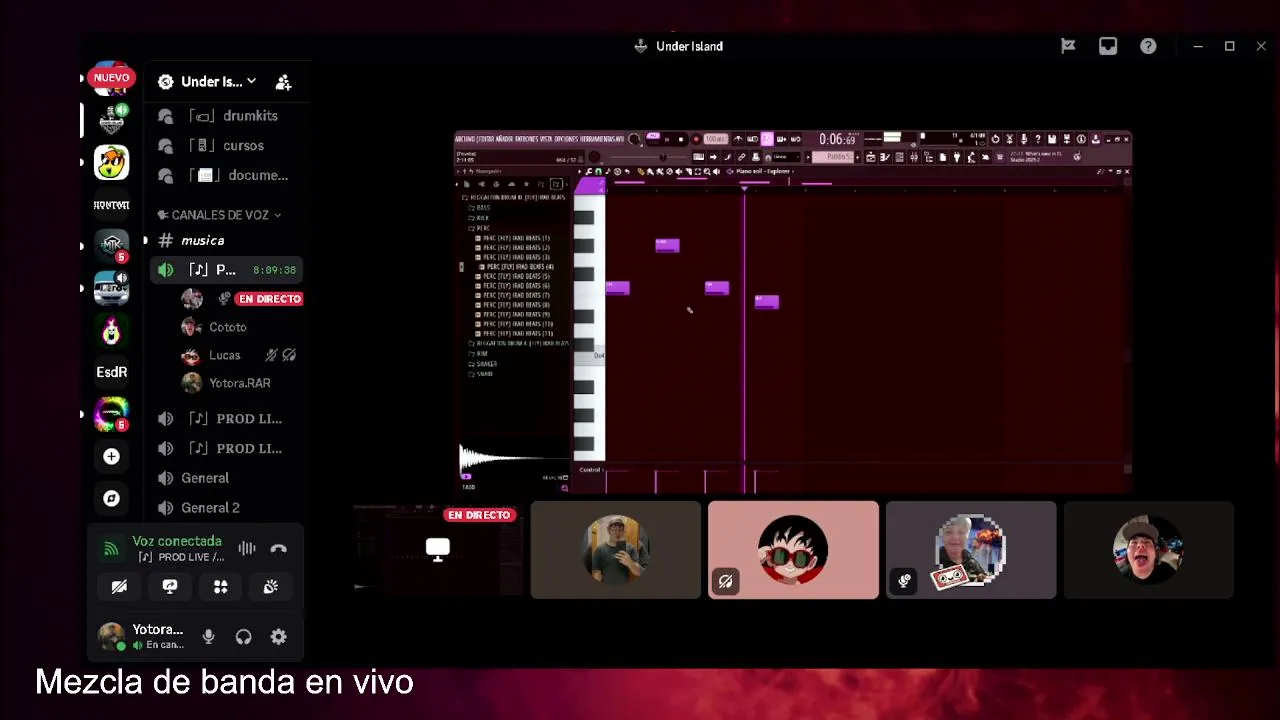Click the FL Studio record button in stream
Screen dimensions: 1280x720
[x=696, y=139]
